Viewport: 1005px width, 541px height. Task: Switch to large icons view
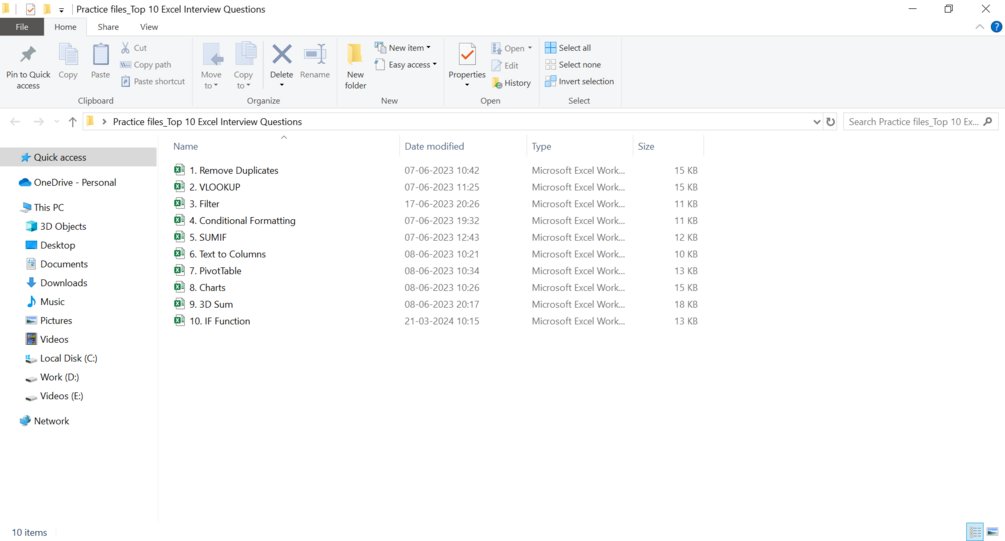[x=992, y=531]
